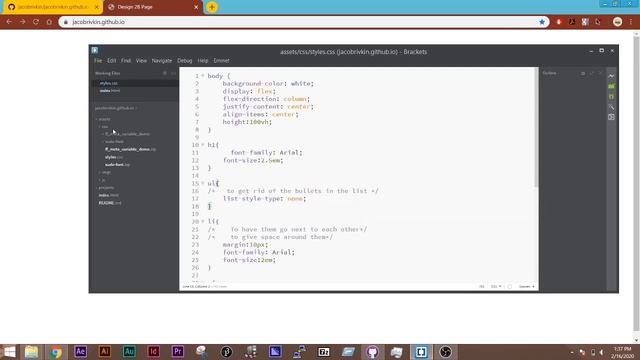The width and height of the screenshot is (640, 360).
Task: Open the File menu in Brackets
Action: point(98,60)
